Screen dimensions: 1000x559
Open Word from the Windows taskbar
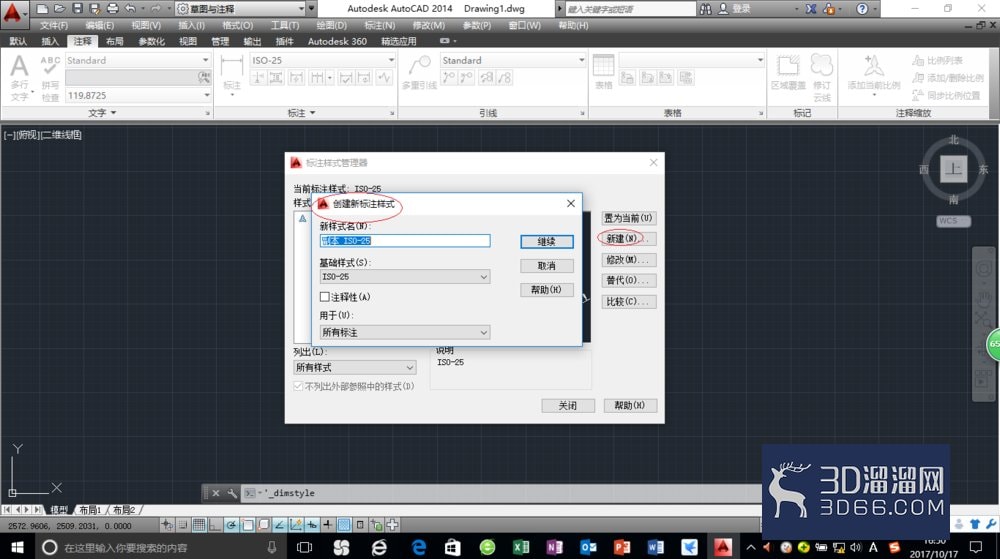pyautogui.click(x=655, y=547)
